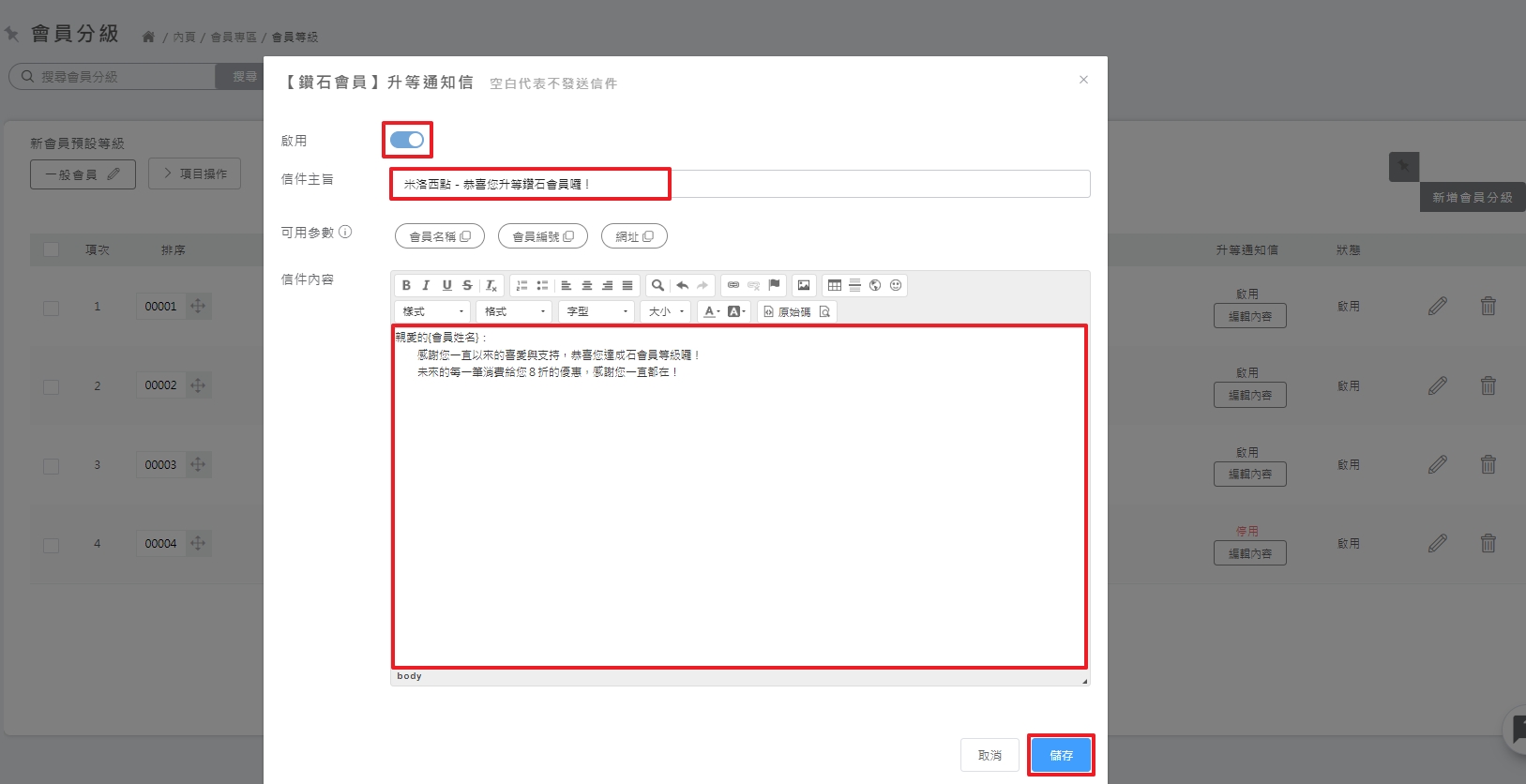Screen dimensions: 1526x784
Task: Open the 格式 format dropdown
Action: click(x=515, y=311)
